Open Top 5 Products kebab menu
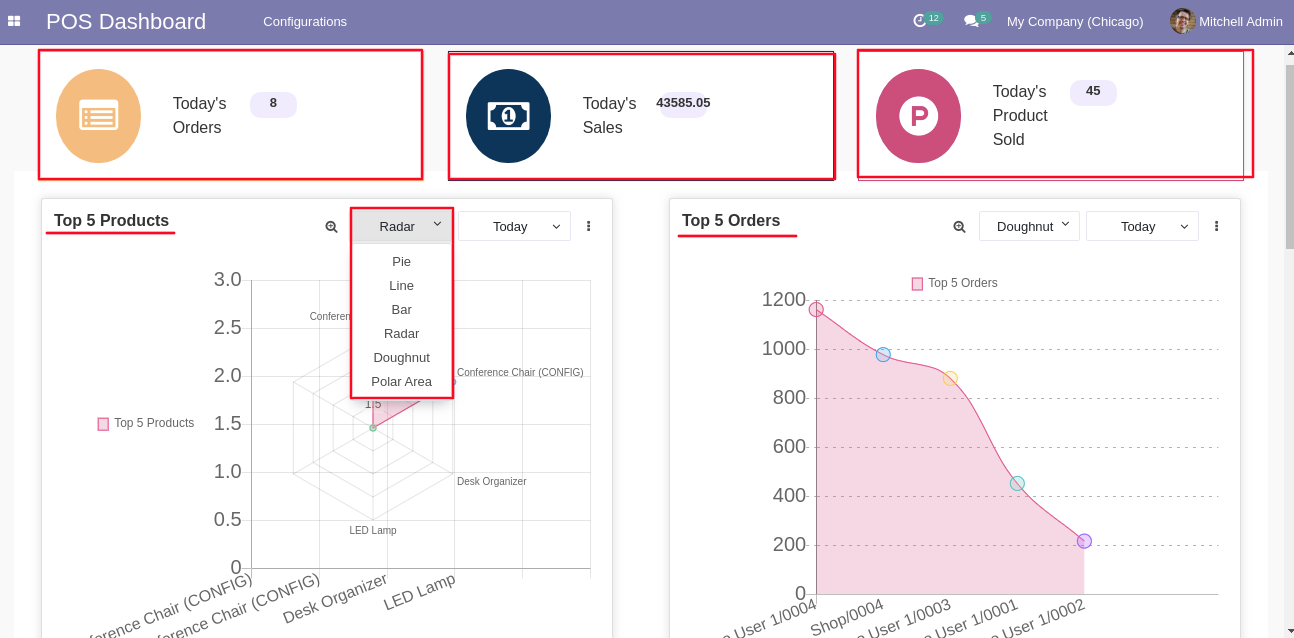The image size is (1294, 638). click(x=588, y=226)
